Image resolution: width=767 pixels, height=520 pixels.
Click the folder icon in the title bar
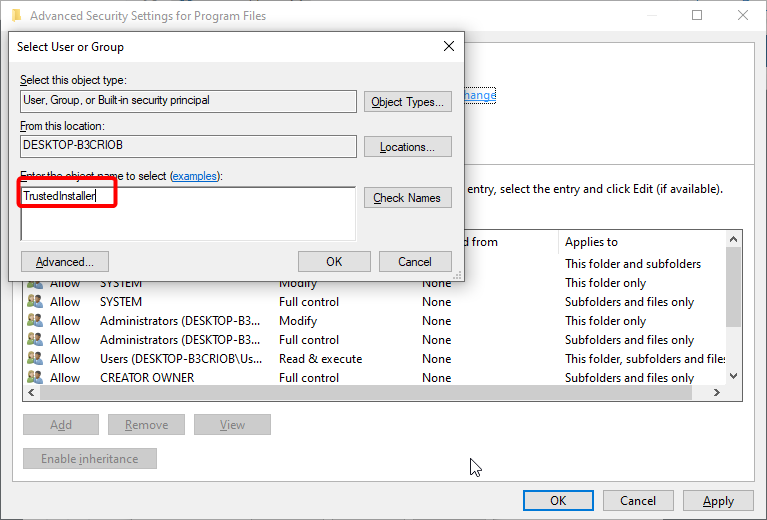pyautogui.click(x=16, y=16)
